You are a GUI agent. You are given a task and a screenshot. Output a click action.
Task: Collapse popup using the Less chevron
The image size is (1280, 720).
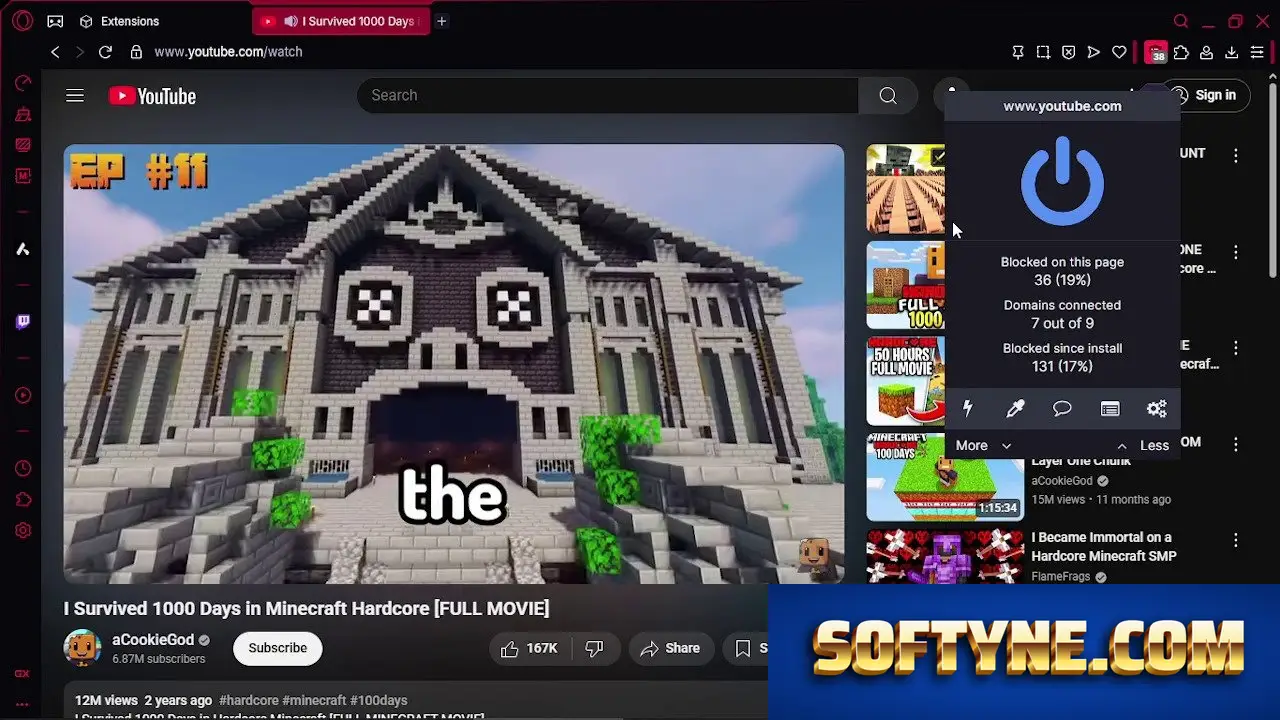point(1142,445)
